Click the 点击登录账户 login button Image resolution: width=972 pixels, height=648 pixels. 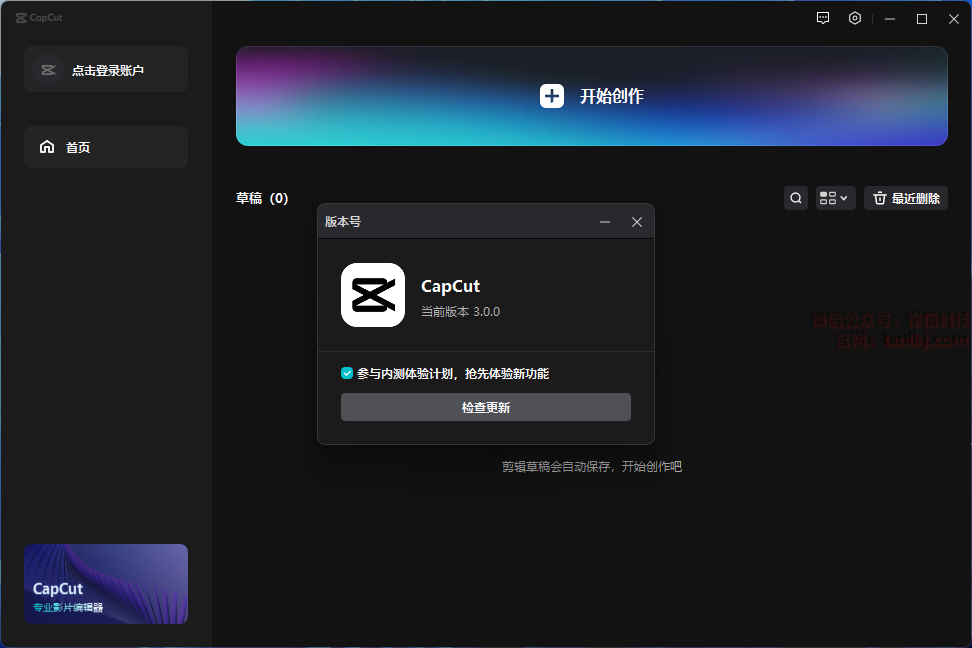point(106,69)
